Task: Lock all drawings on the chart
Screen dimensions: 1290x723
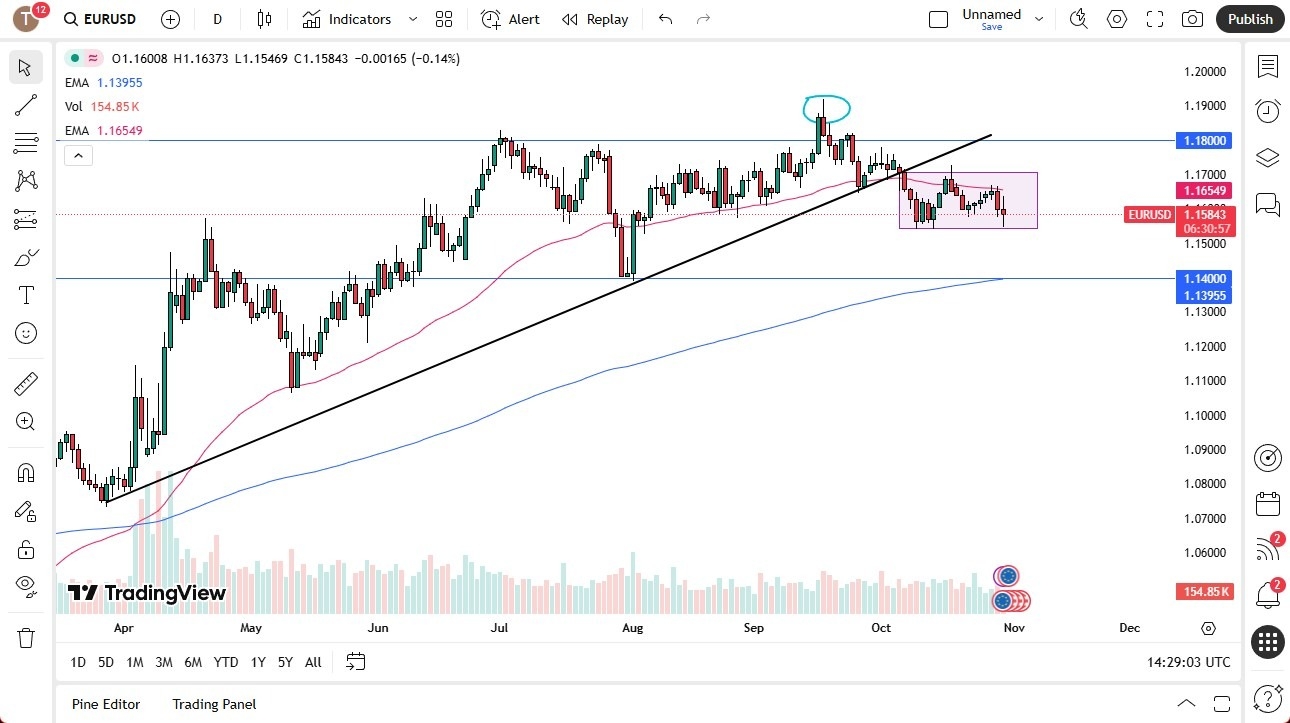Action: point(25,549)
